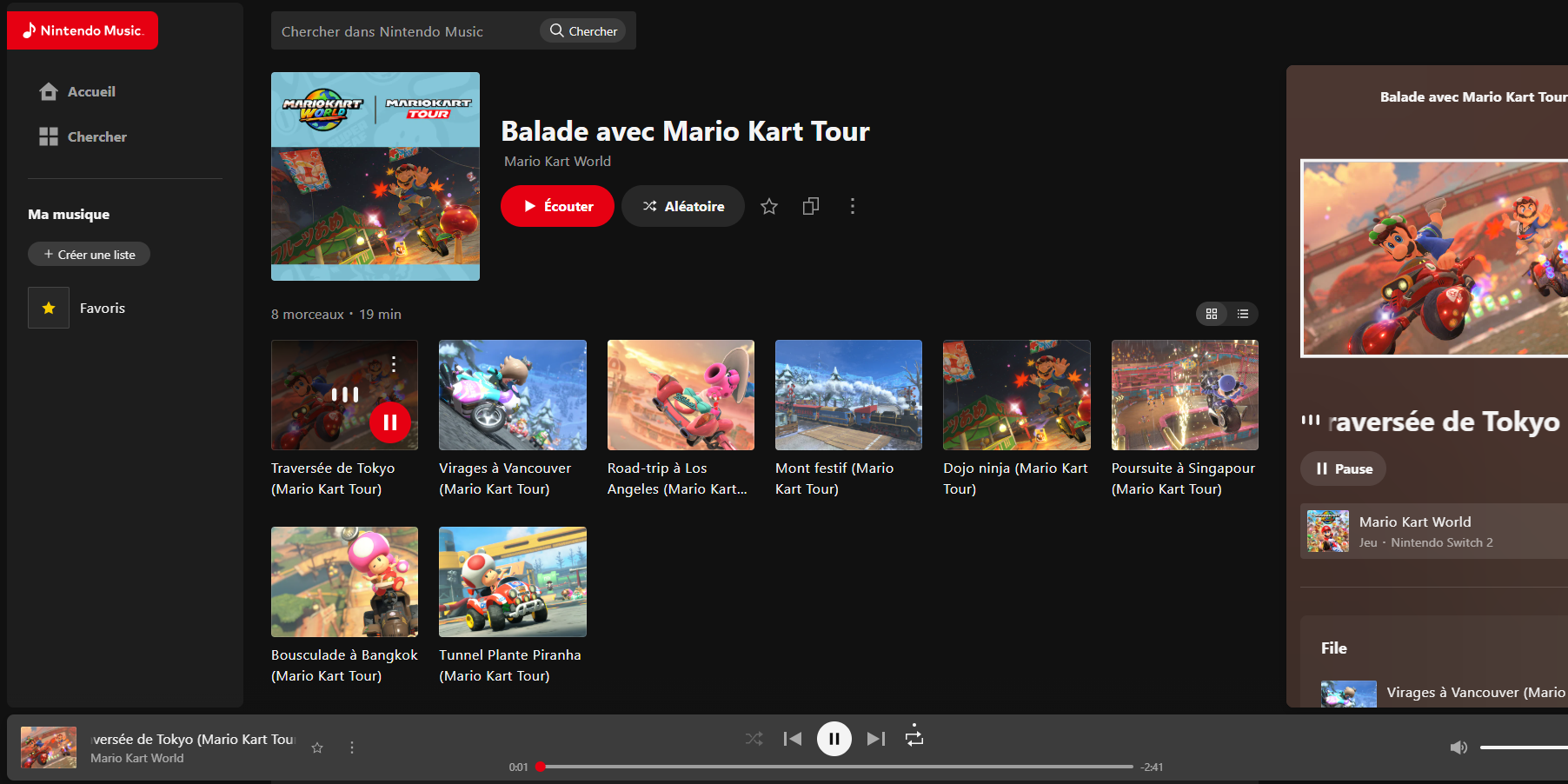This screenshot has height=784, width=1568.
Task: Click the File queue heading
Action: 1334,648
